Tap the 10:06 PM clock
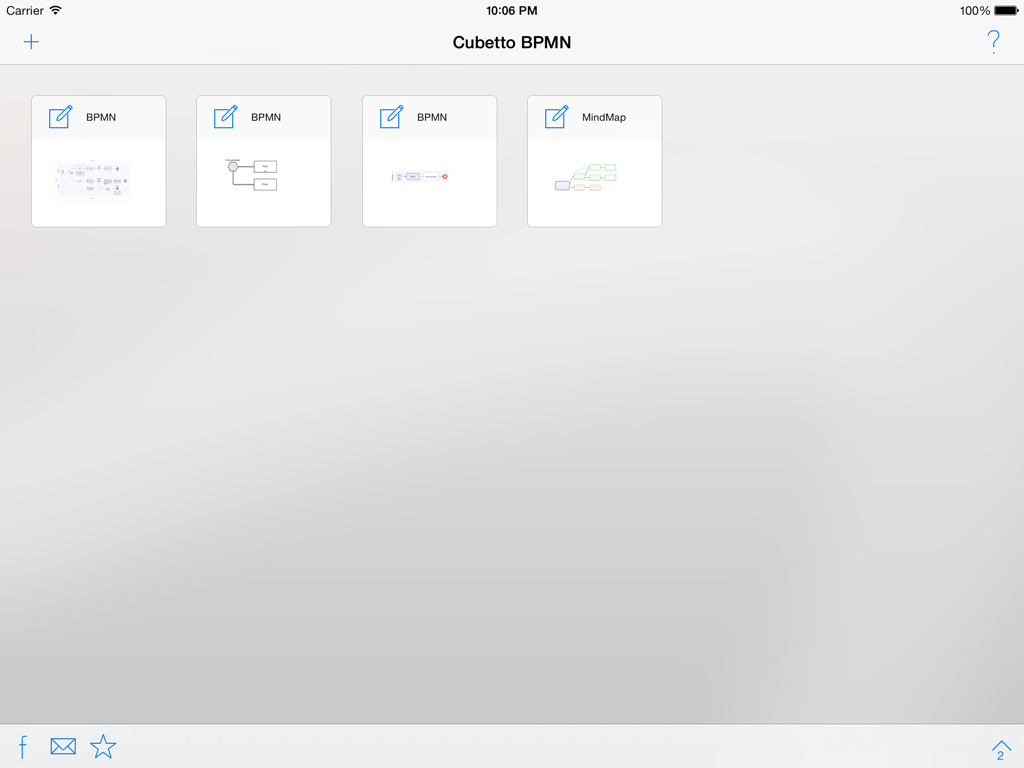This screenshot has height=768, width=1024. click(512, 10)
